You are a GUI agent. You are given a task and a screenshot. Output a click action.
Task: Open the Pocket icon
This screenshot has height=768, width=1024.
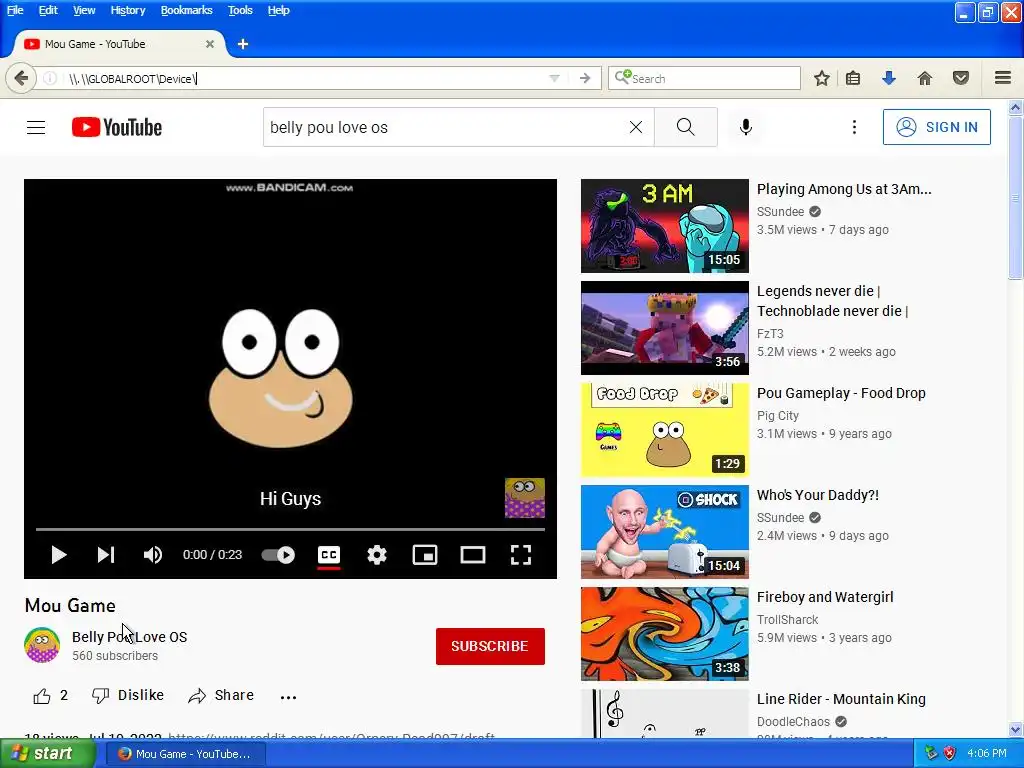coord(961,78)
